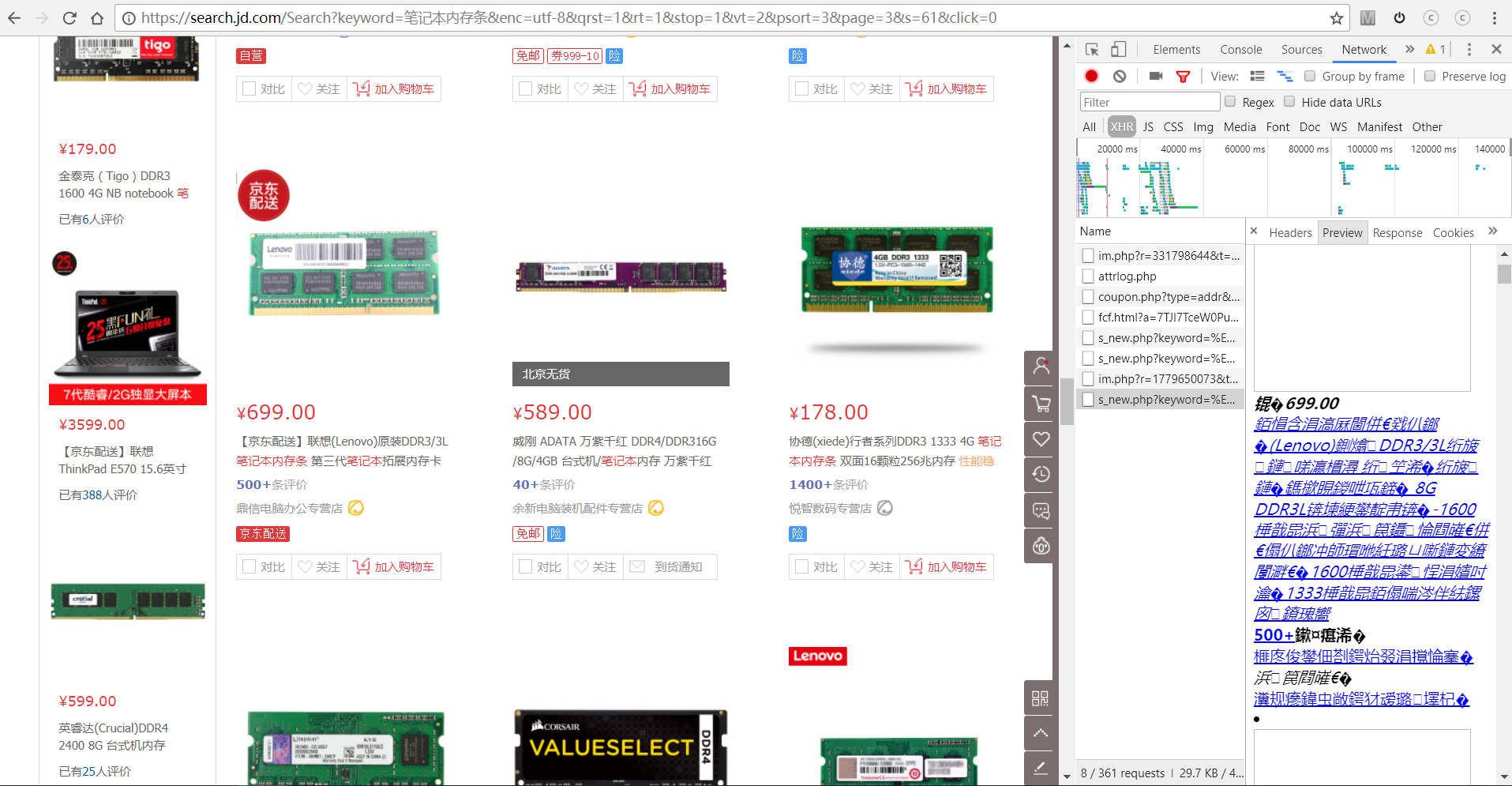Image resolution: width=1512 pixels, height=786 pixels.
Task: Open the JD sidebar browsing history icon
Action: coord(1041,474)
